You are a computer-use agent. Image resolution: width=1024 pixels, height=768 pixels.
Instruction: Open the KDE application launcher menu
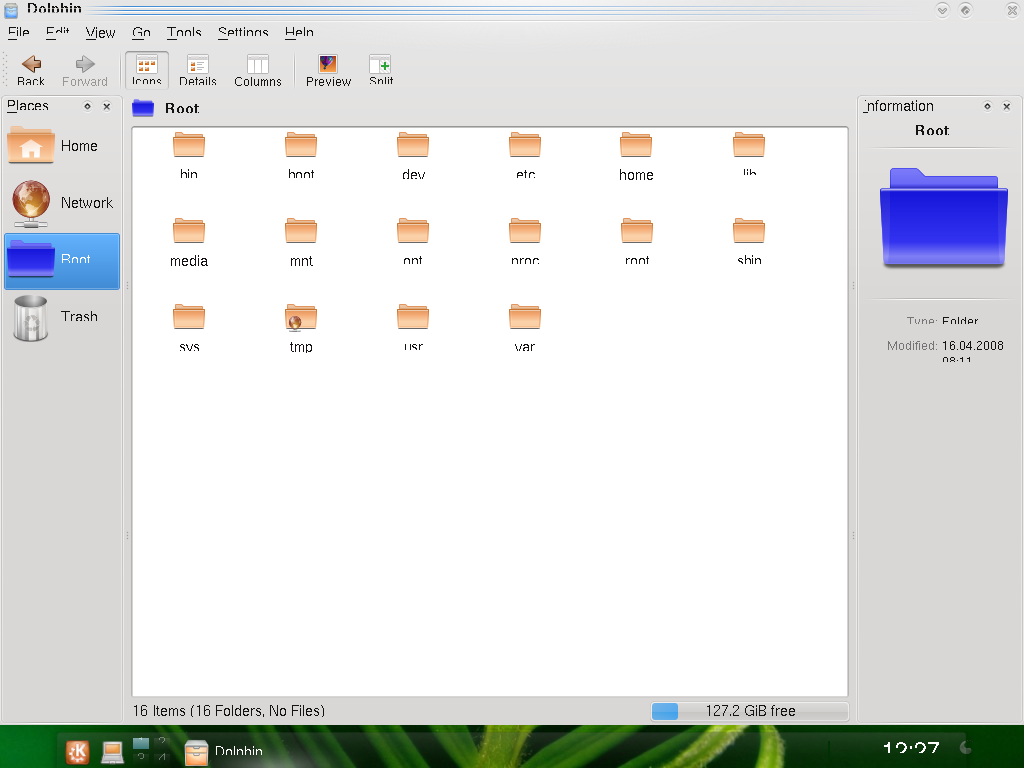click(x=77, y=751)
